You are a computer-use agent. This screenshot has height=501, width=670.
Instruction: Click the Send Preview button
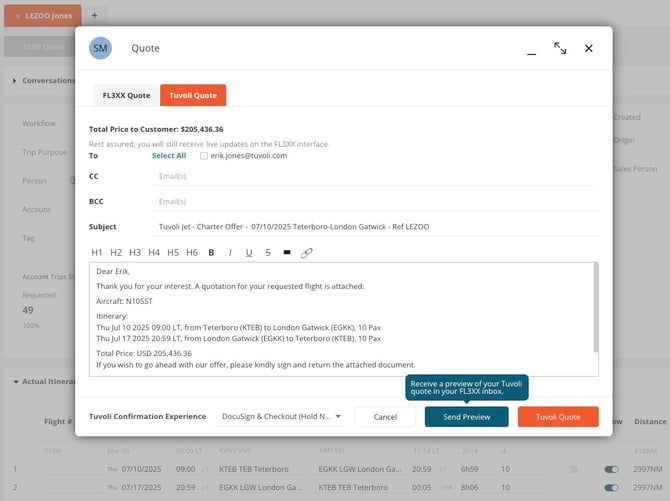tap(467, 417)
